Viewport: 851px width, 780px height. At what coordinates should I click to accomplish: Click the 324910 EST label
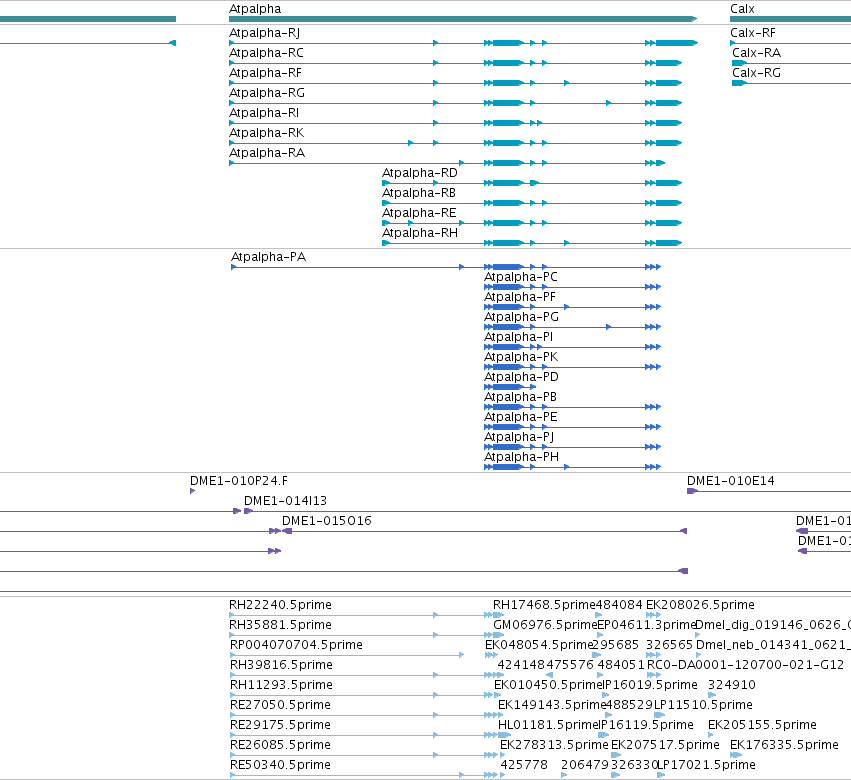(732, 686)
